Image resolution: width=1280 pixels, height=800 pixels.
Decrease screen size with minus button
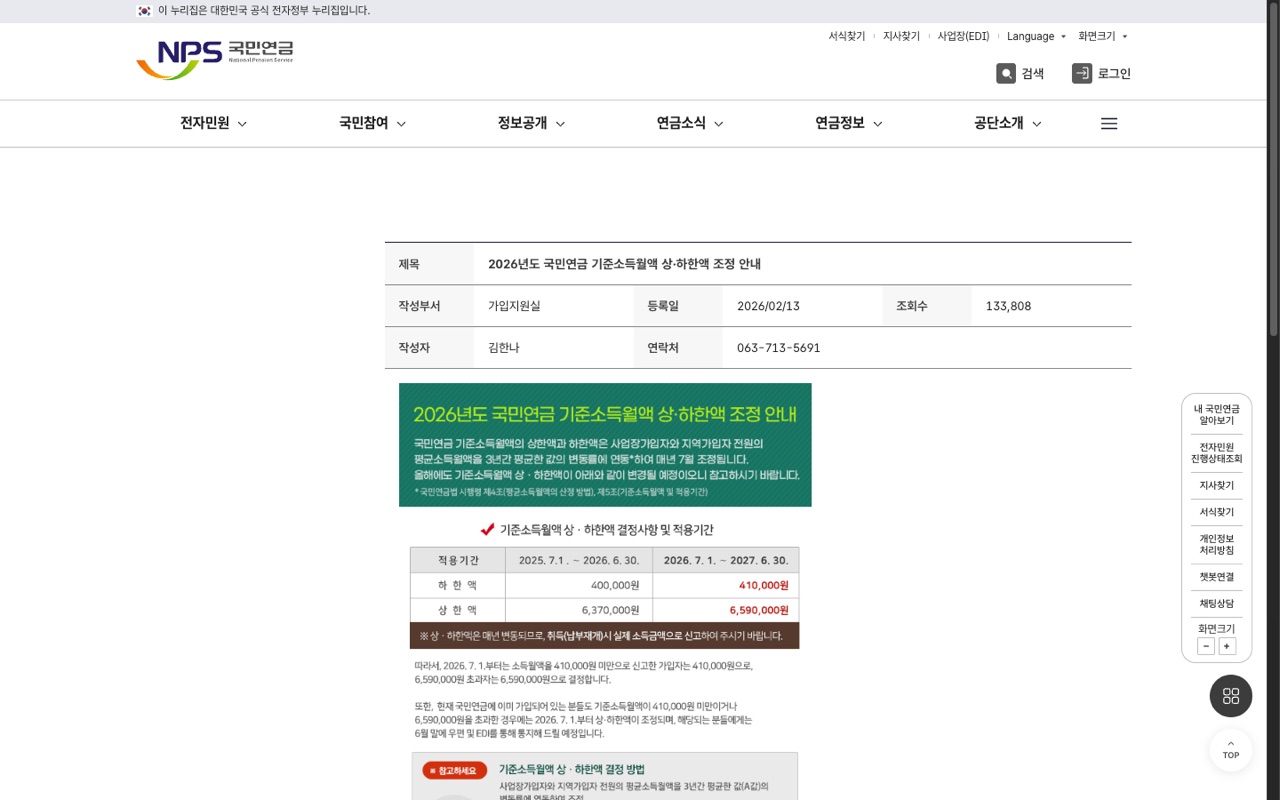point(1206,646)
